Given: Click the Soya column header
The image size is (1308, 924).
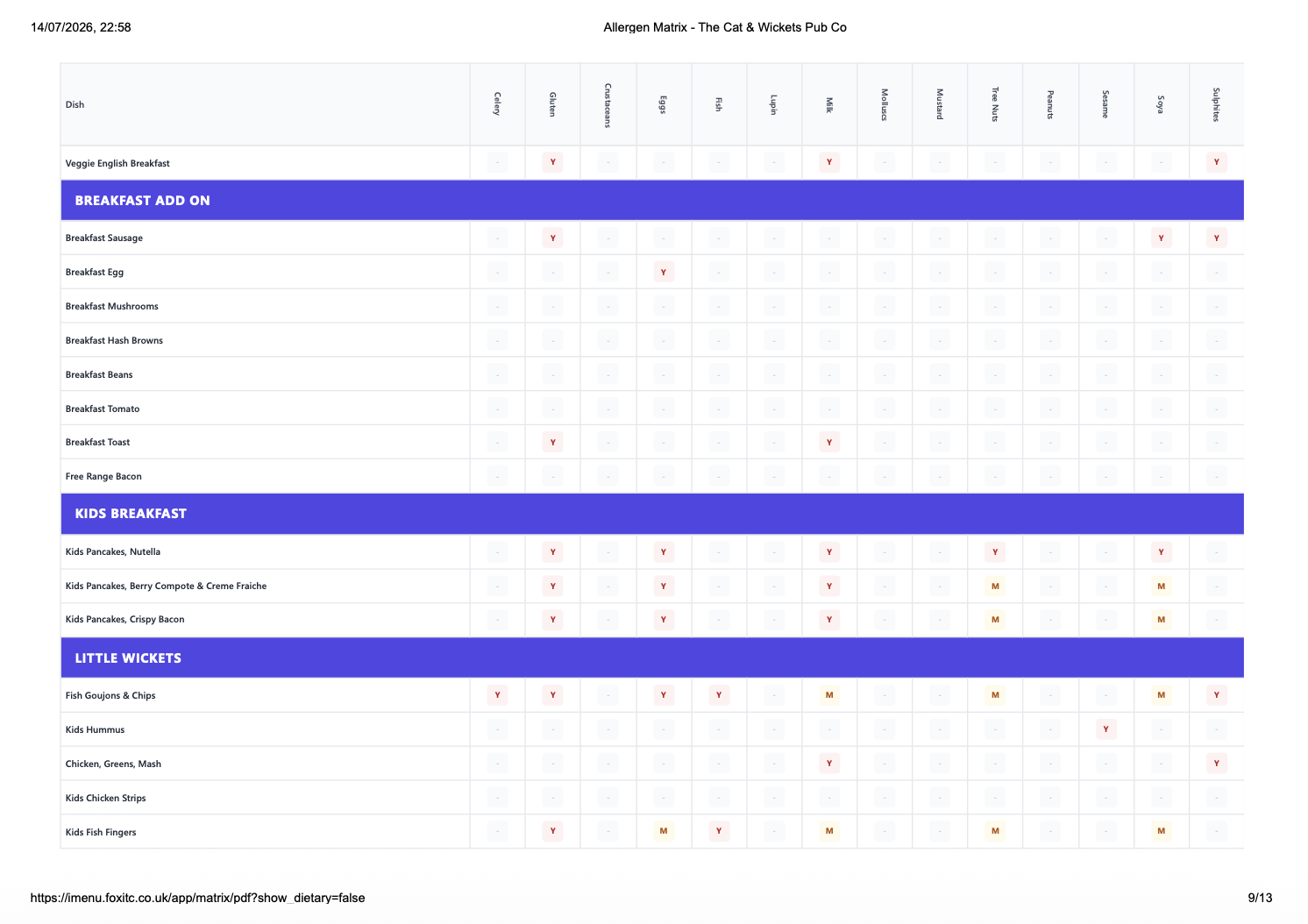Looking at the screenshot, I should coord(1161,104).
